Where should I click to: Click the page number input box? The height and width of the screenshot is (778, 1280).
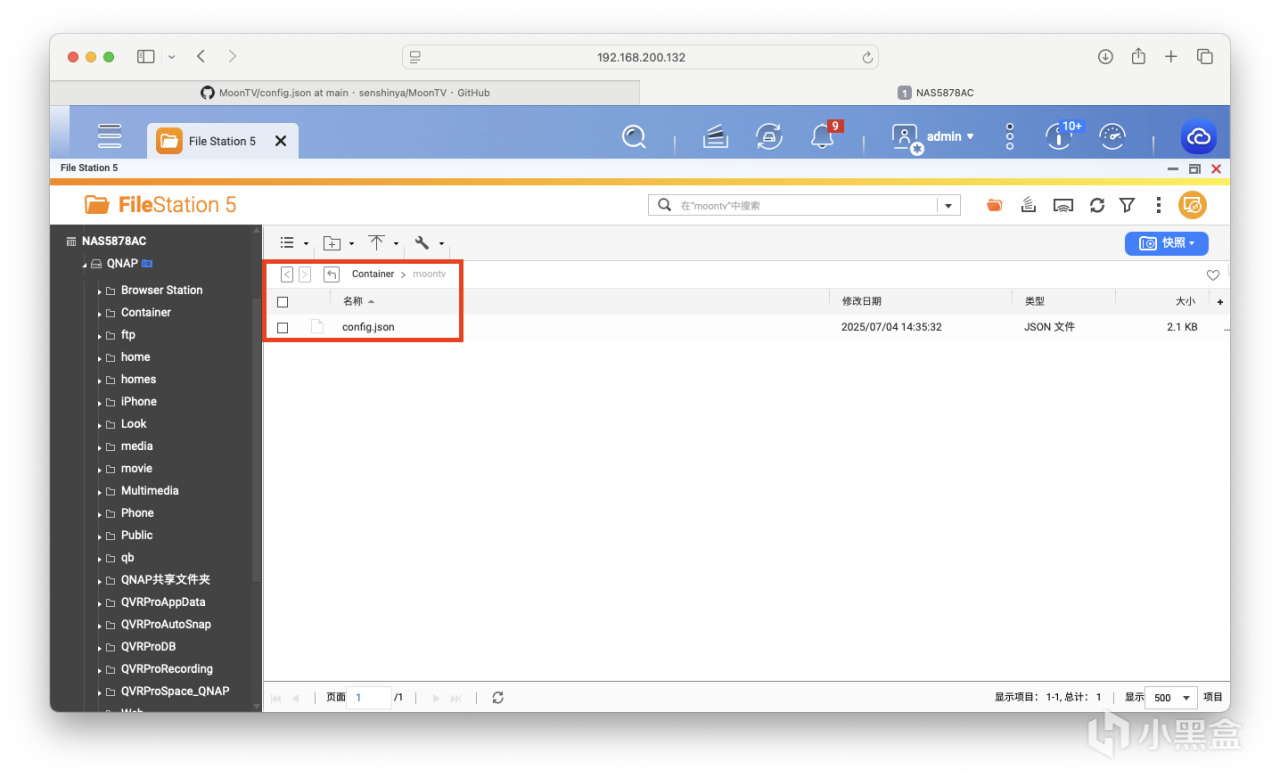370,698
